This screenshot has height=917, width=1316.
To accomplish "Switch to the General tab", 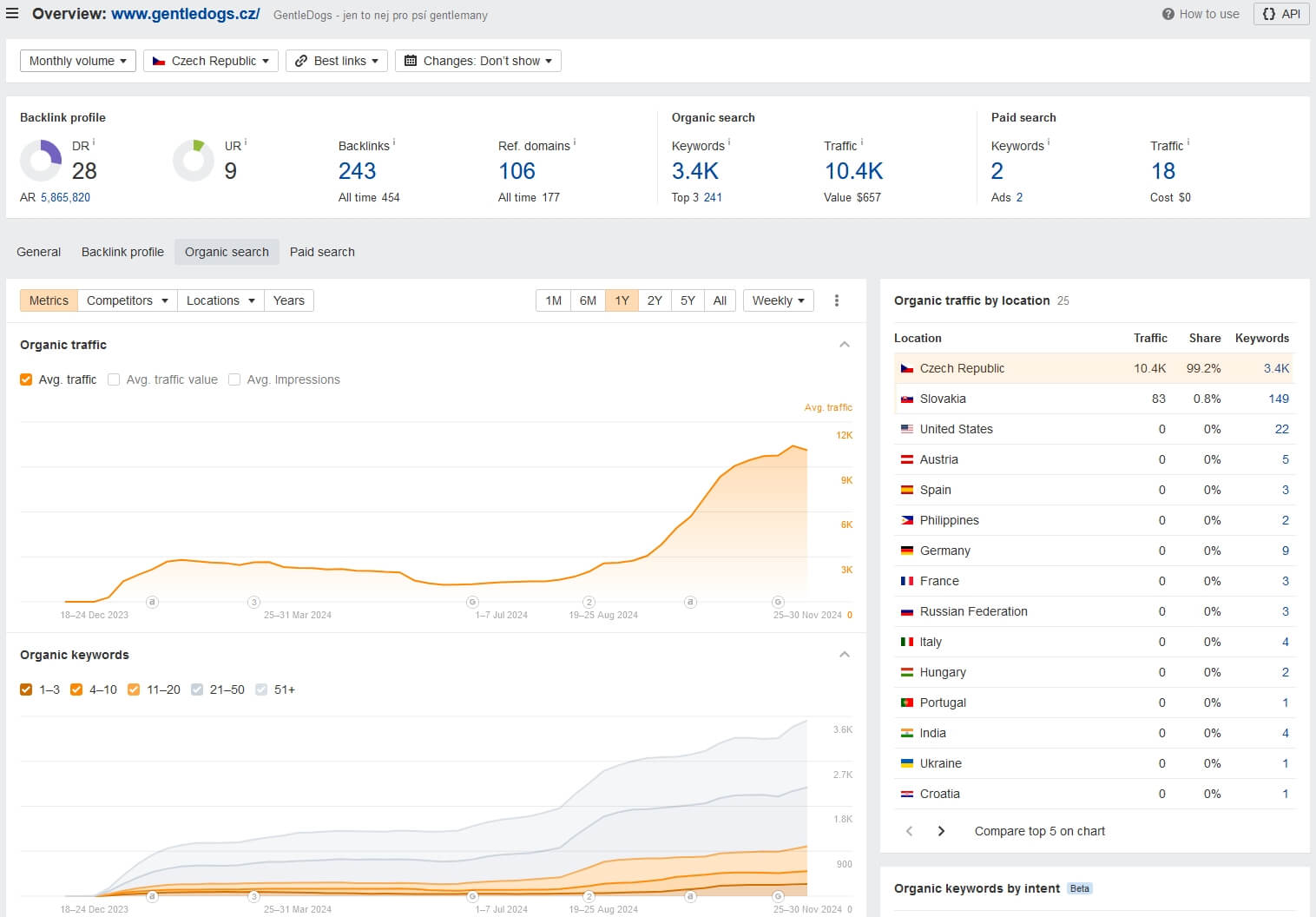I will (39, 252).
